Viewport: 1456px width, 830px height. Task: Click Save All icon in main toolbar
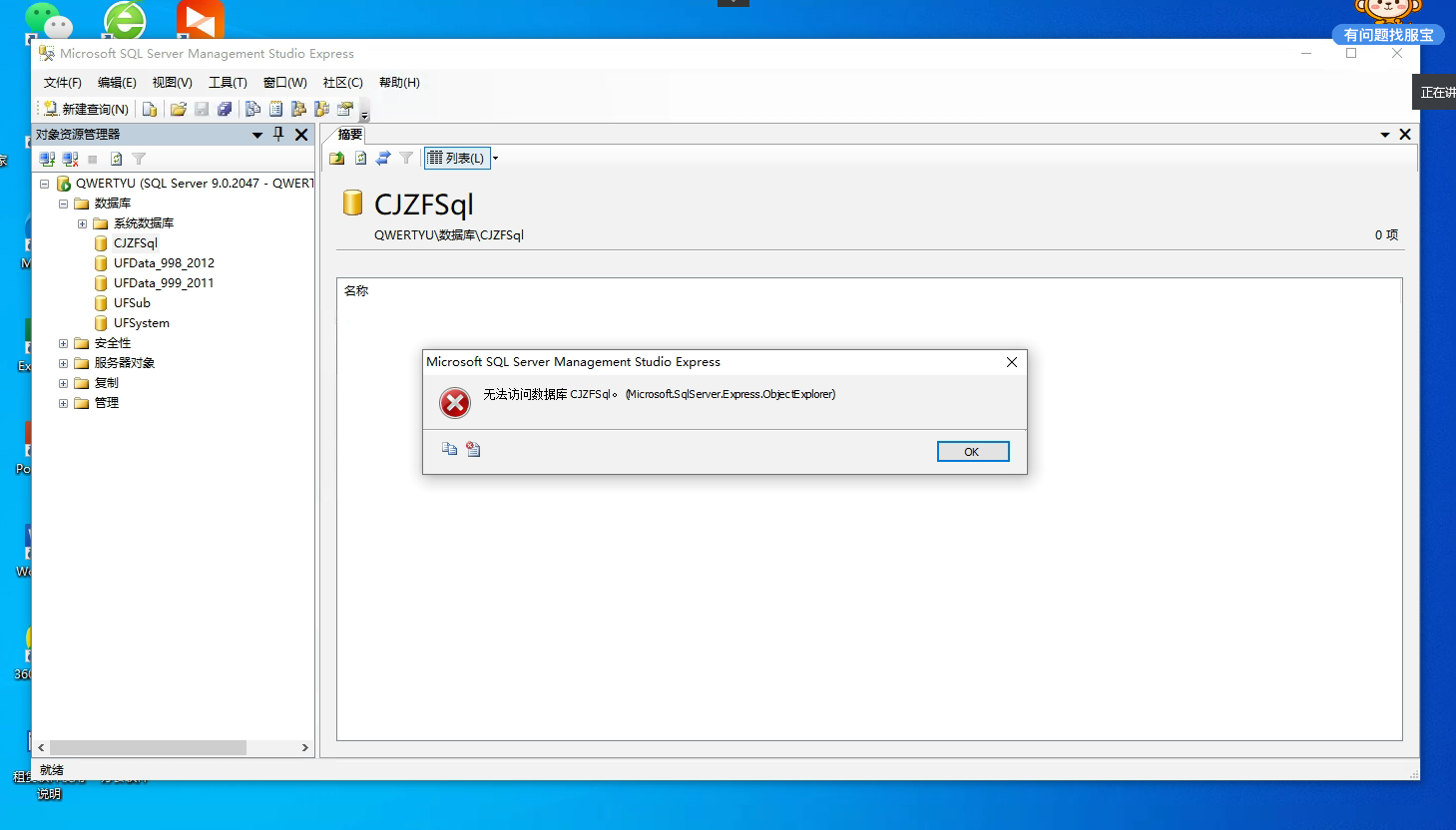pyautogui.click(x=225, y=109)
